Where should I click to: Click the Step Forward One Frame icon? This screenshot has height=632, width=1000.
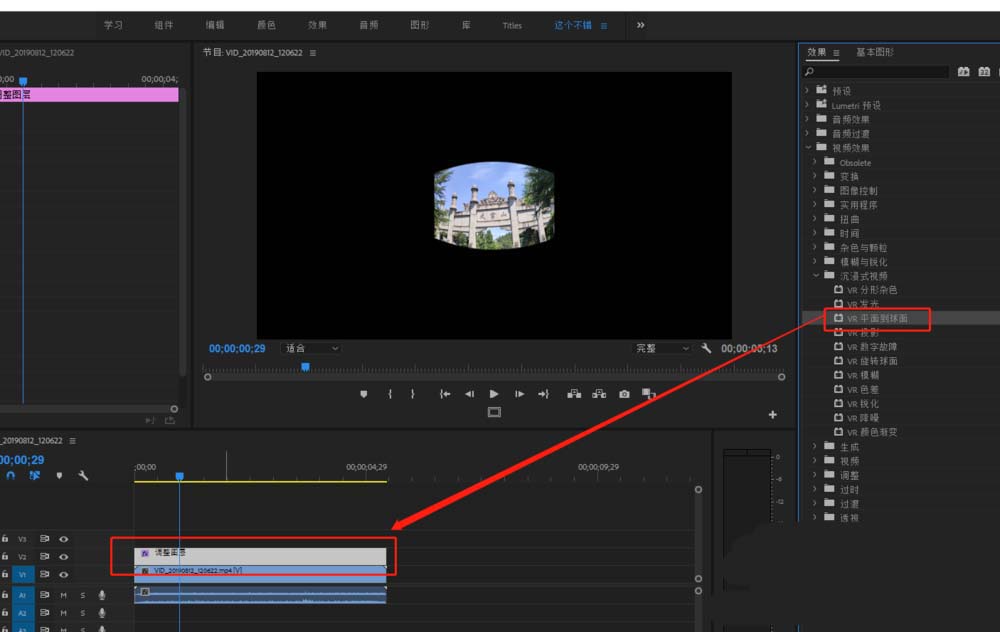pos(519,394)
